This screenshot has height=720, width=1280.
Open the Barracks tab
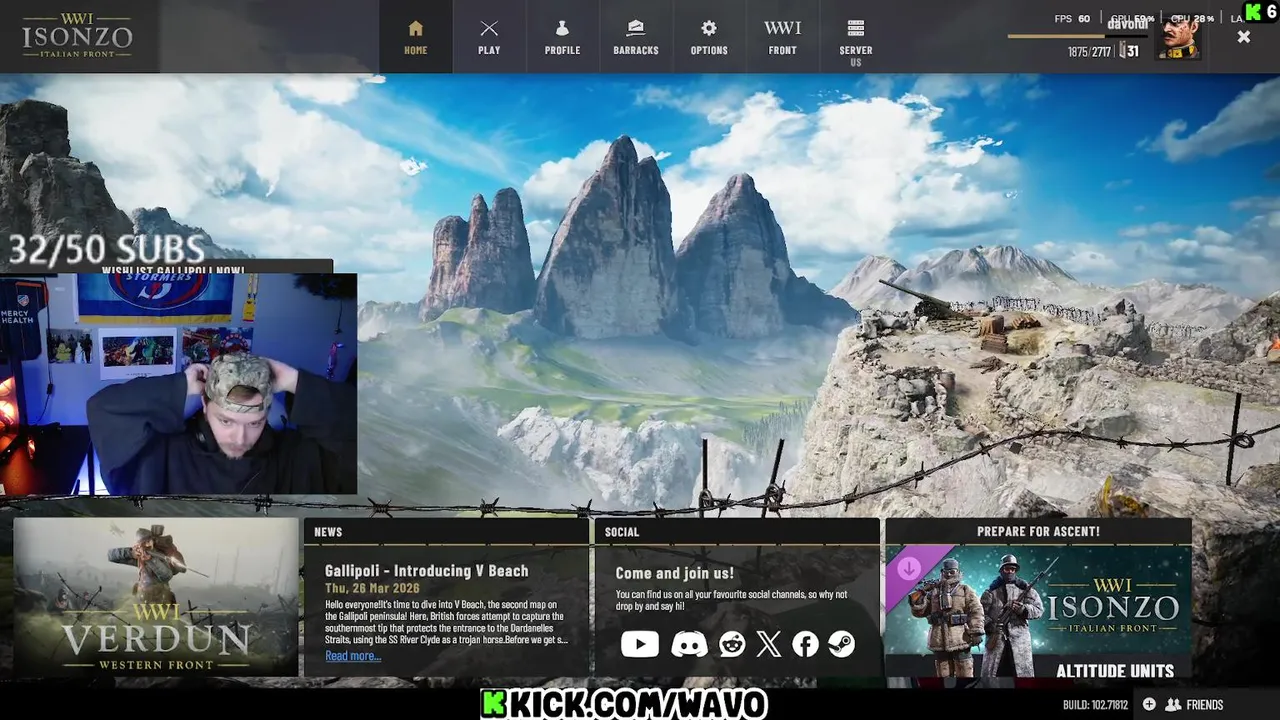[636, 37]
